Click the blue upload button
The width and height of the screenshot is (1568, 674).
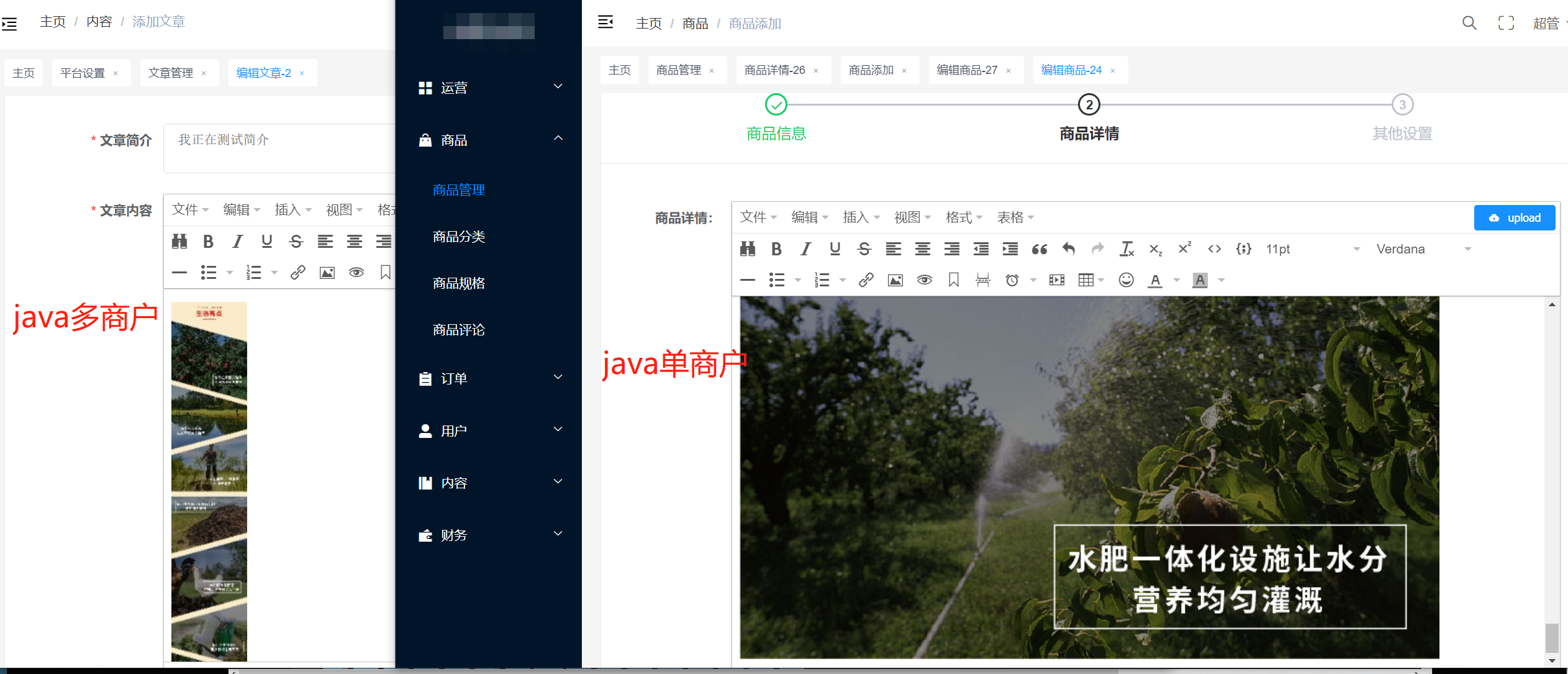point(1514,218)
